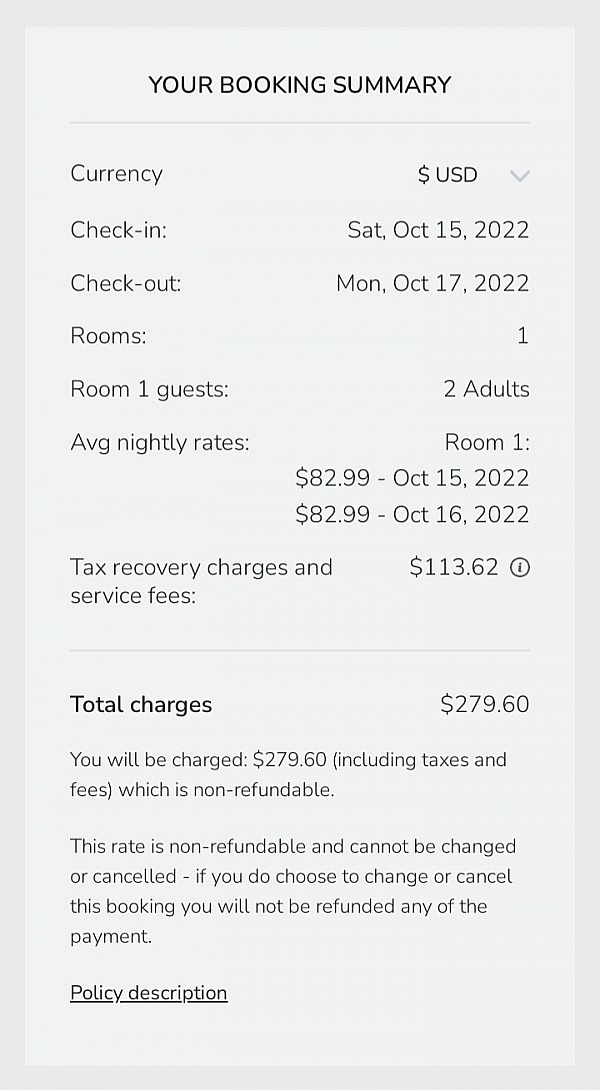This screenshot has width=600, height=1090.
Task: Click the downward arrow on the Currency row
Action: [x=519, y=175]
